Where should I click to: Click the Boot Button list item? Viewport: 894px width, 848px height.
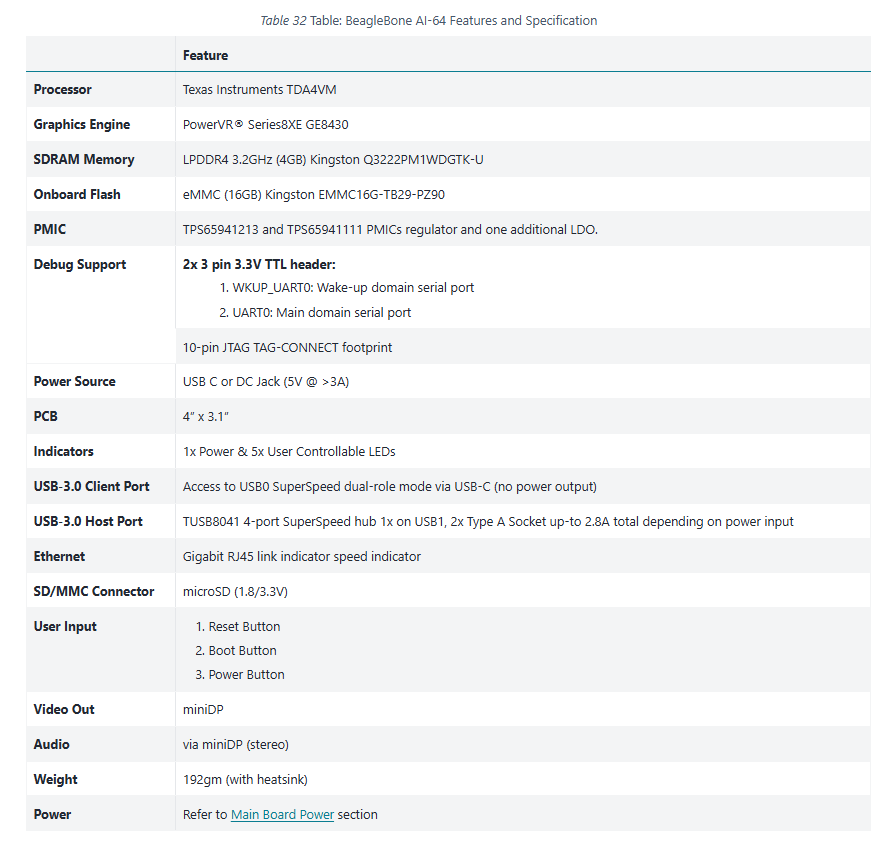[x=243, y=650]
